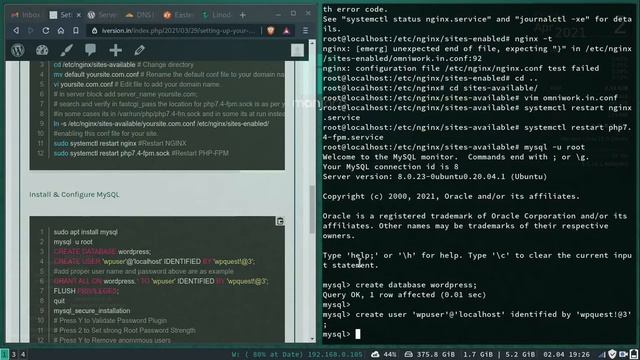
Task: Click the 1.7 GiB | 5.2 GiB memory indicator
Action: pyautogui.click(x=499, y=354)
